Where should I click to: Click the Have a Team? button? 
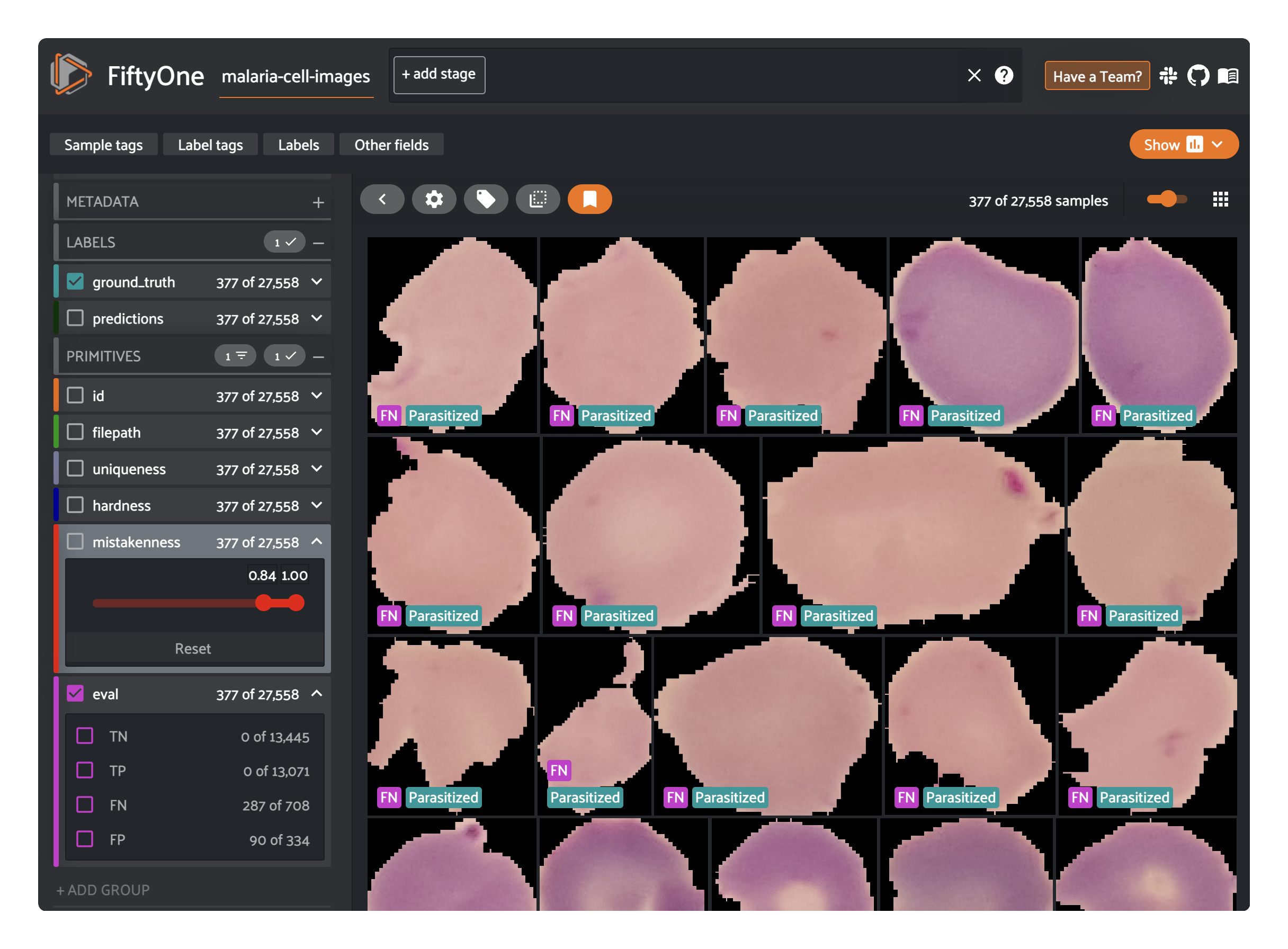[x=1097, y=76]
